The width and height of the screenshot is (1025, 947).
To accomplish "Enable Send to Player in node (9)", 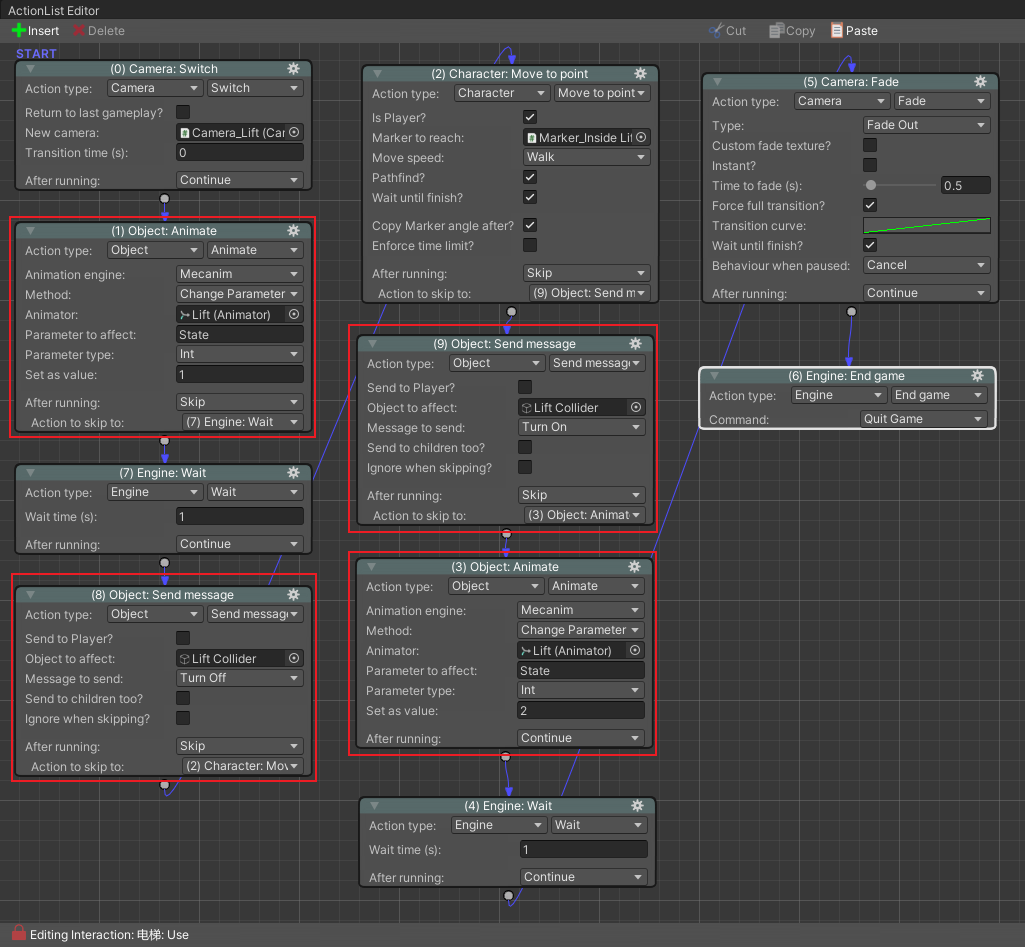I will [525, 388].
